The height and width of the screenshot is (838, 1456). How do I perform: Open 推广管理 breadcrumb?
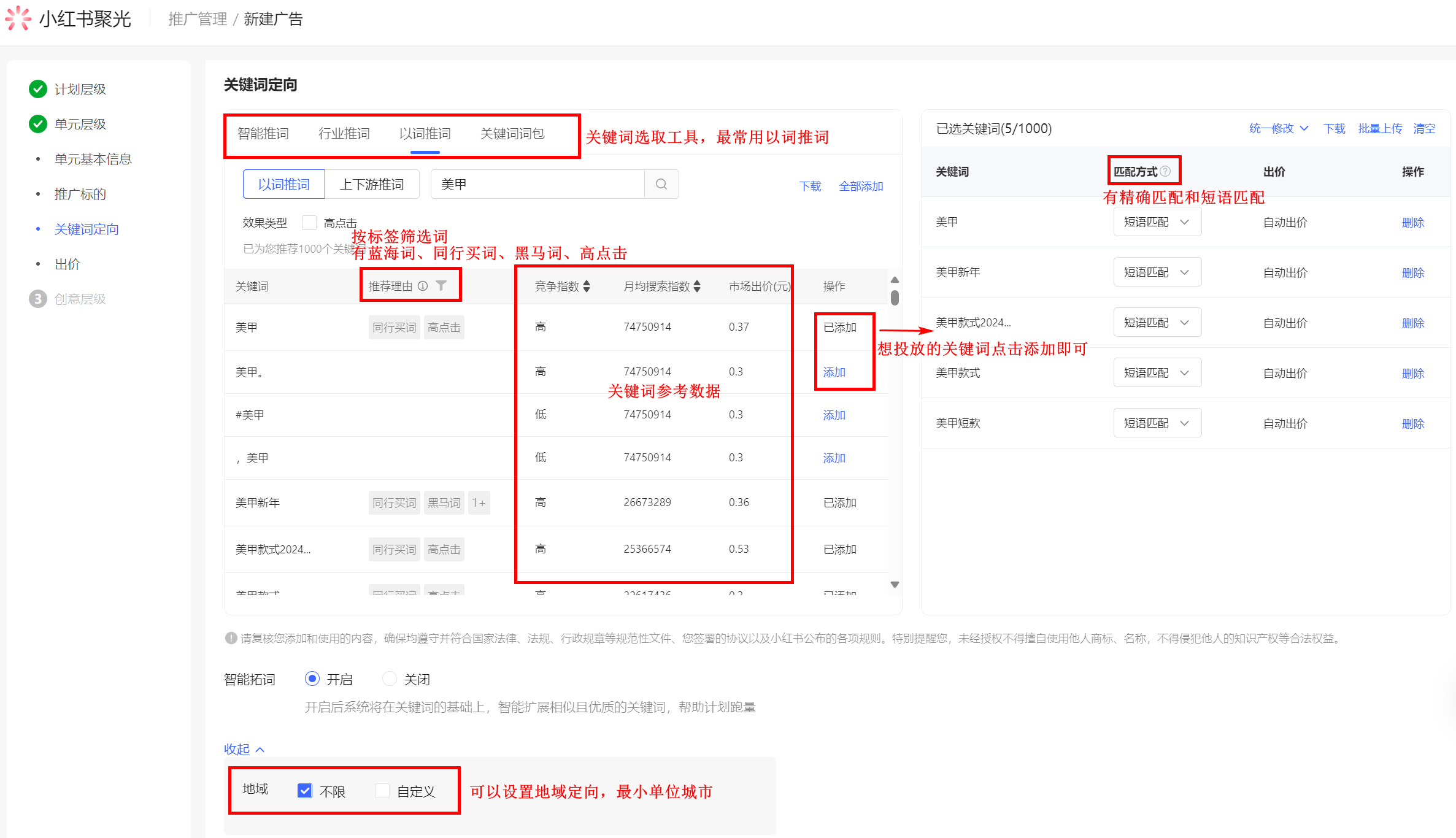198,19
